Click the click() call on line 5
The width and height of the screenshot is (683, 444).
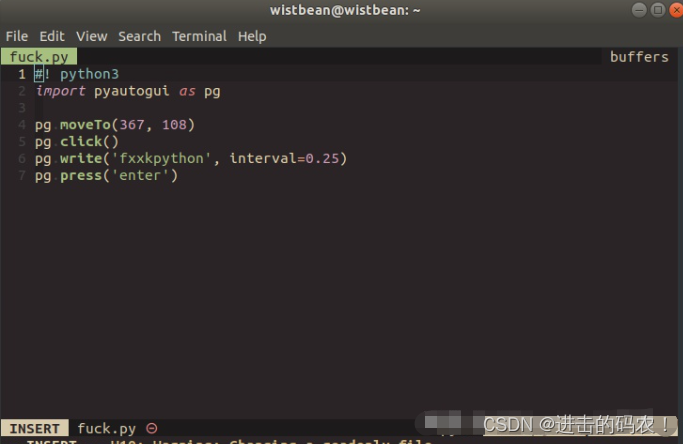[89, 142]
